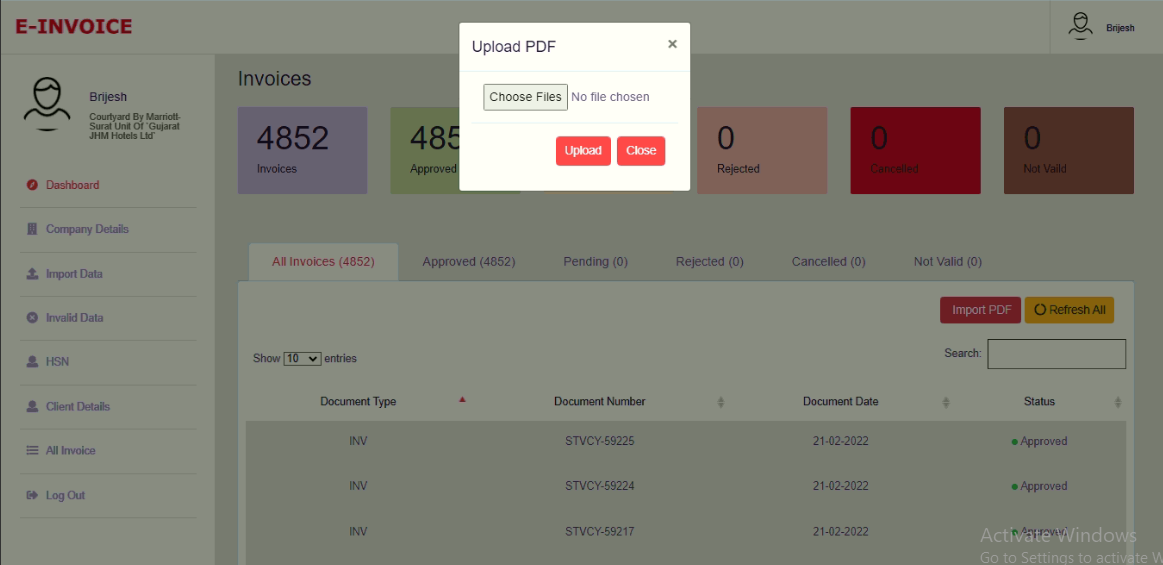Switch to the Approved (4852) tab
This screenshot has width=1163, height=565.
tap(468, 262)
